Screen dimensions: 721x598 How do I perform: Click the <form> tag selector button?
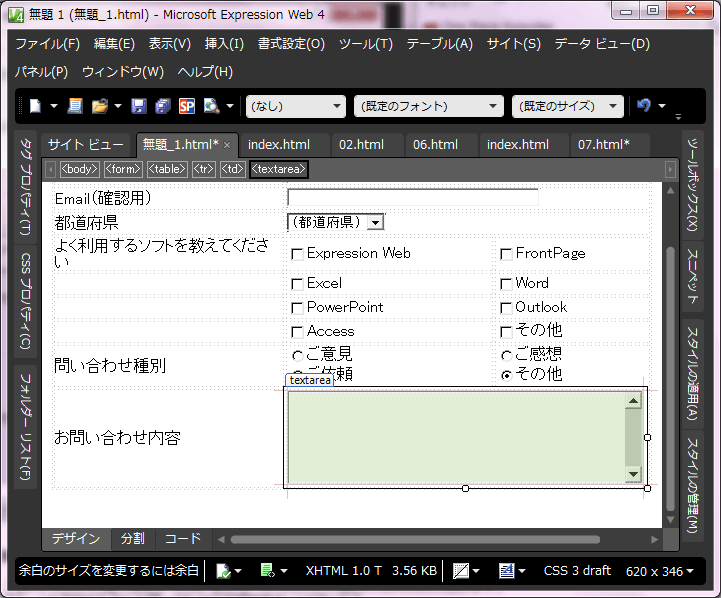coord(123,169)
